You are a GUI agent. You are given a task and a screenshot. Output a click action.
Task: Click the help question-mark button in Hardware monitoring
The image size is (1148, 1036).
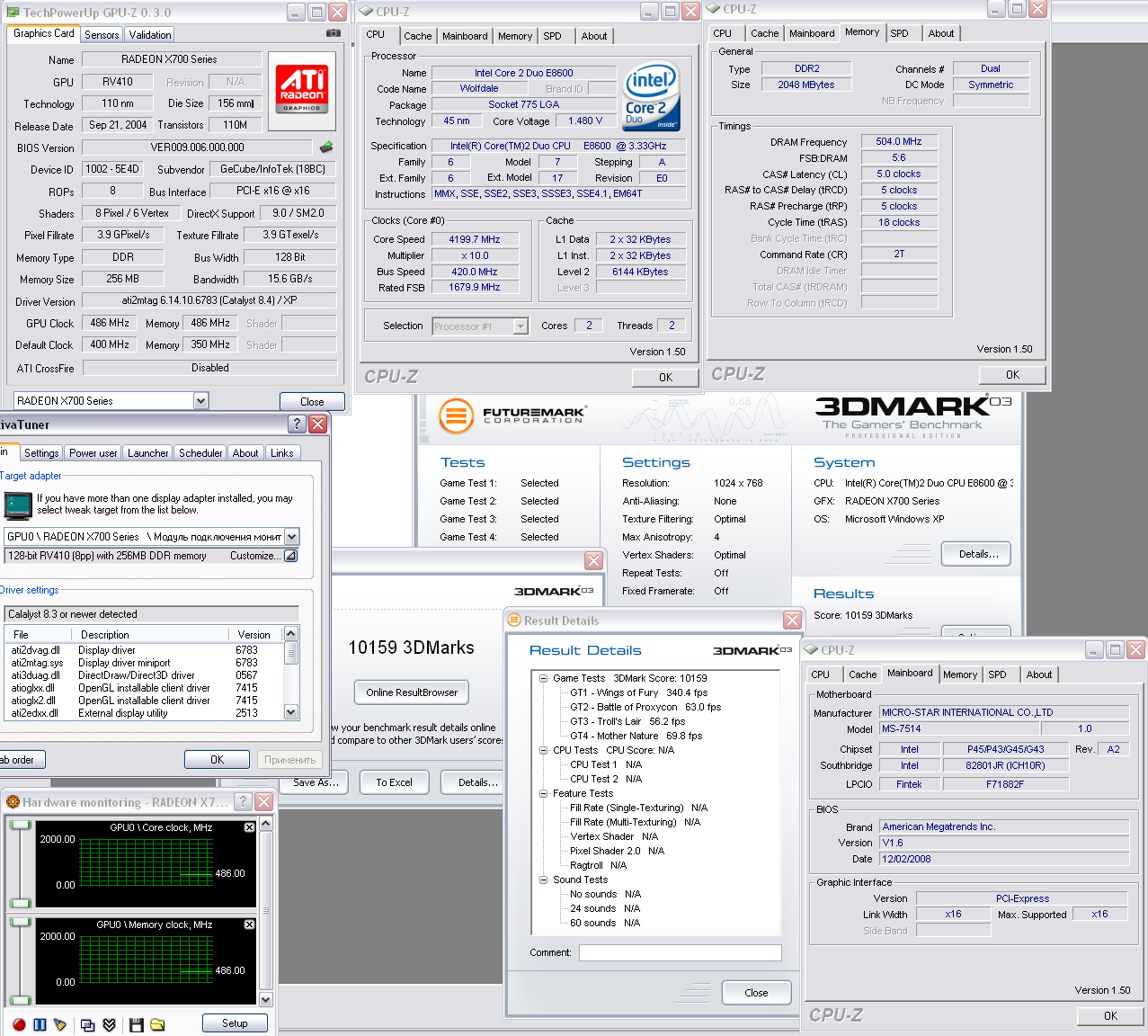(x=243, y=801)
